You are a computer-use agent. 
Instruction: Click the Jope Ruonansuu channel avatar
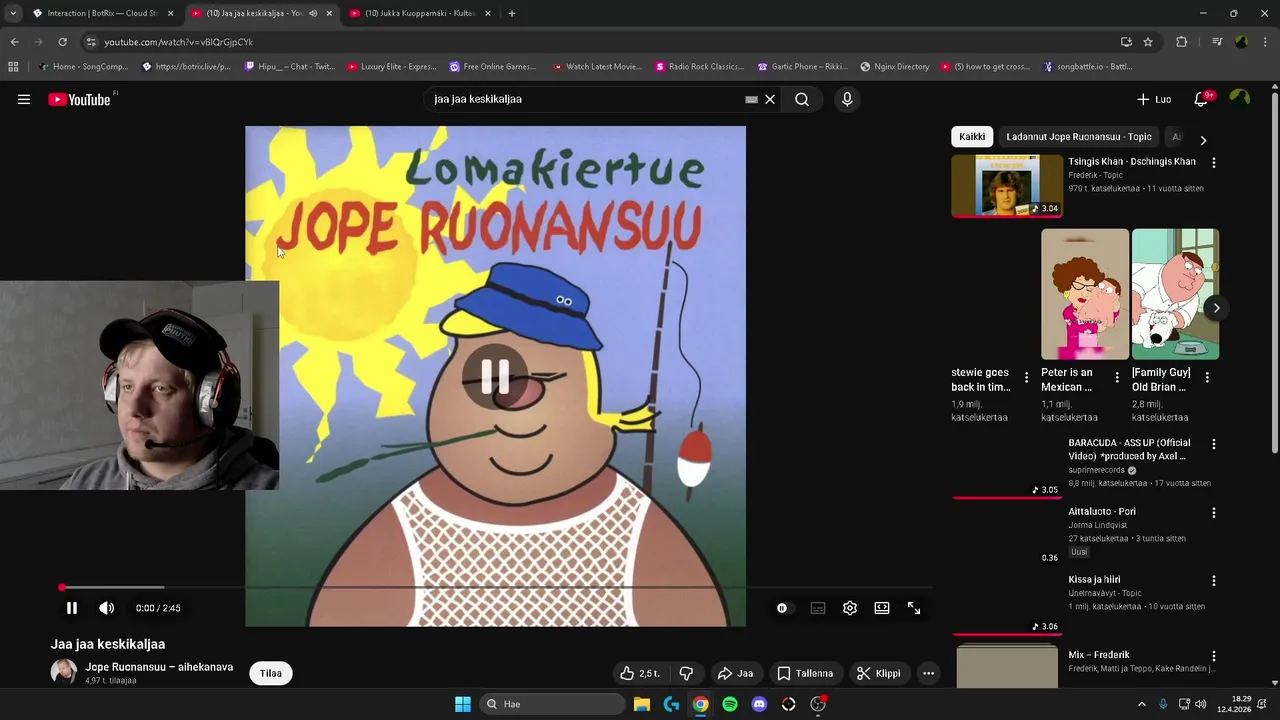[64, 672]
